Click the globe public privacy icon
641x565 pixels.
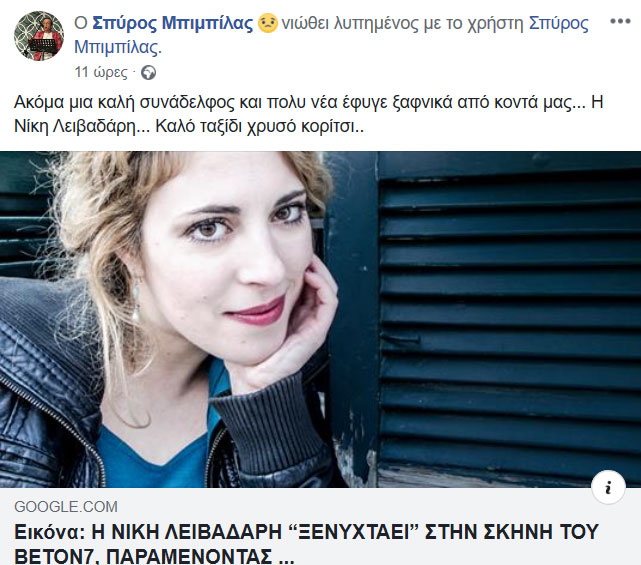(x=148, y=73)
